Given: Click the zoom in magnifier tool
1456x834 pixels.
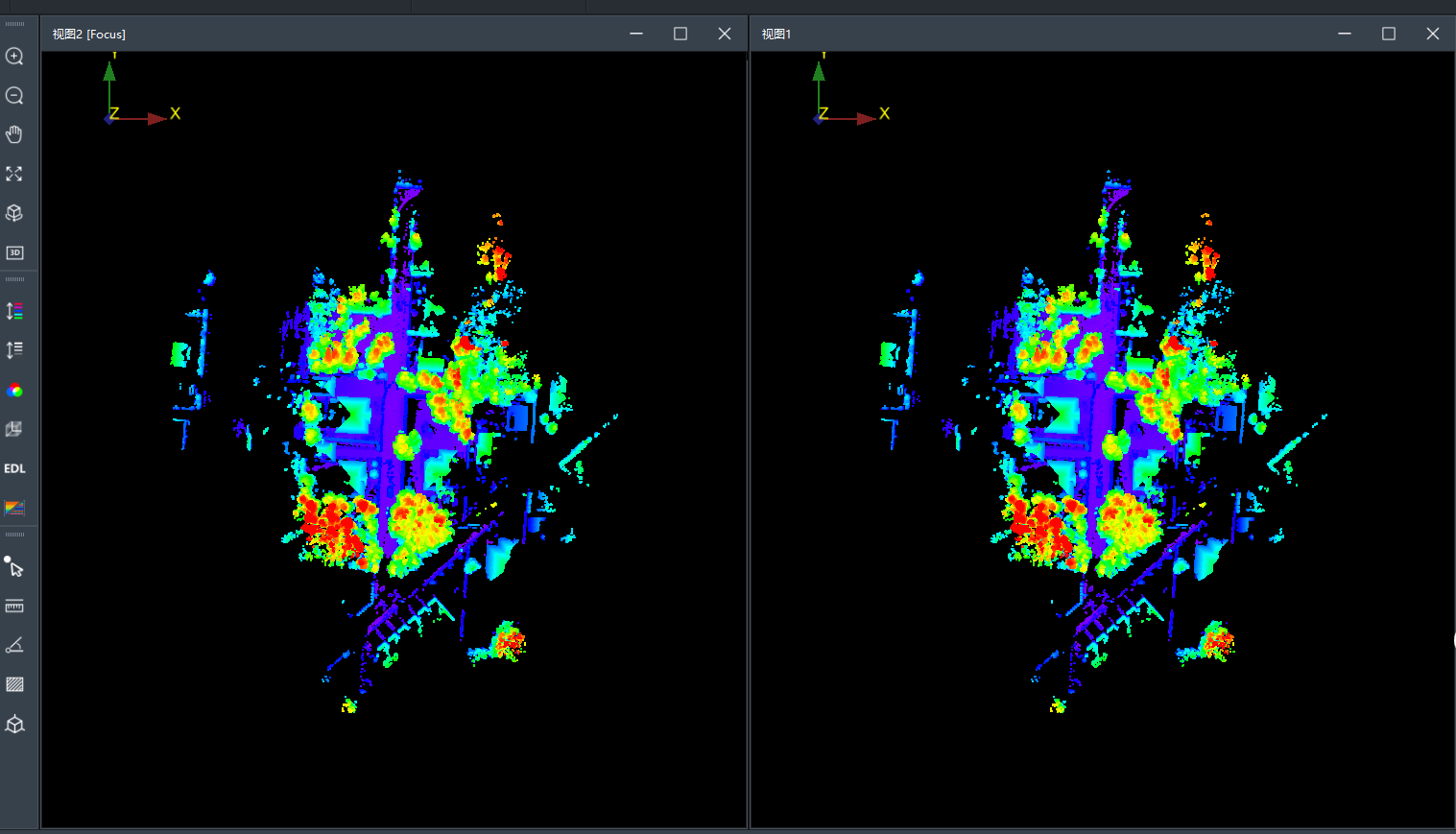Looking at the screenshot, I should point(14,57).
